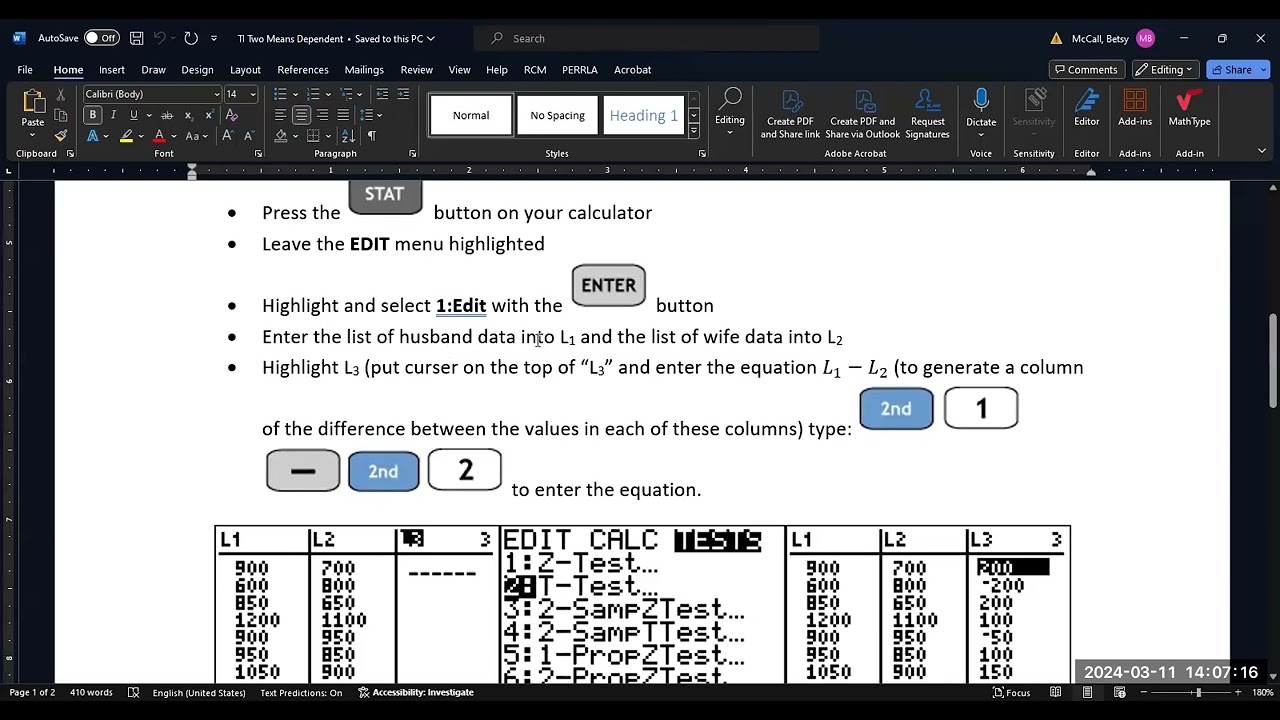This screenshot has height=720, width=1280.
Task: Toggle show paragraph marks
Action: pos(372,136)
